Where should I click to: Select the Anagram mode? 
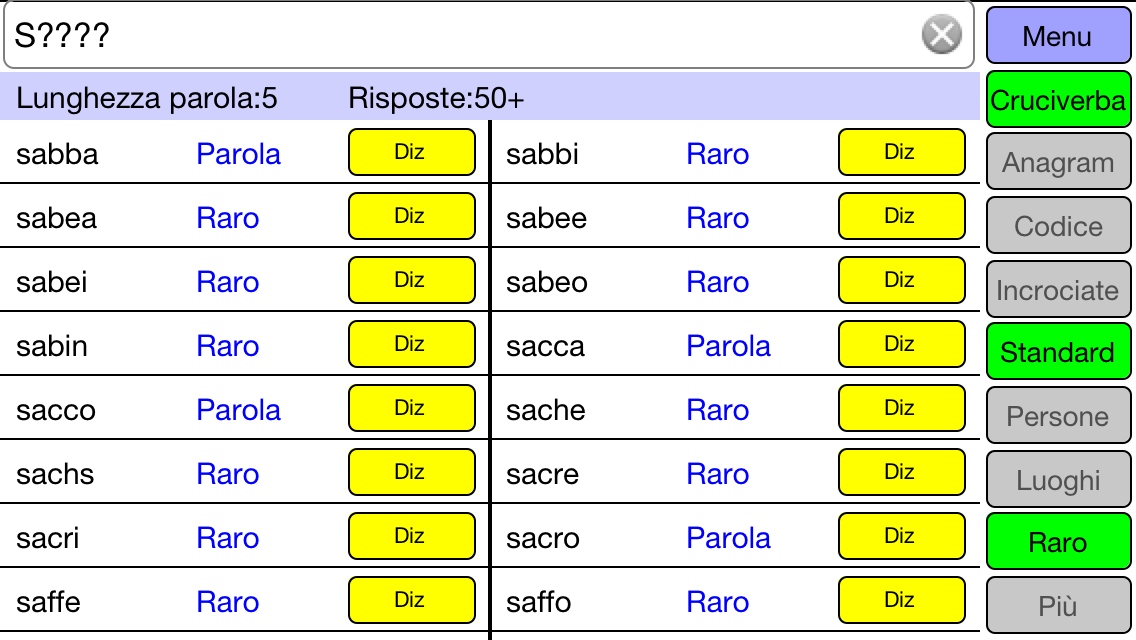point(1058,162)
